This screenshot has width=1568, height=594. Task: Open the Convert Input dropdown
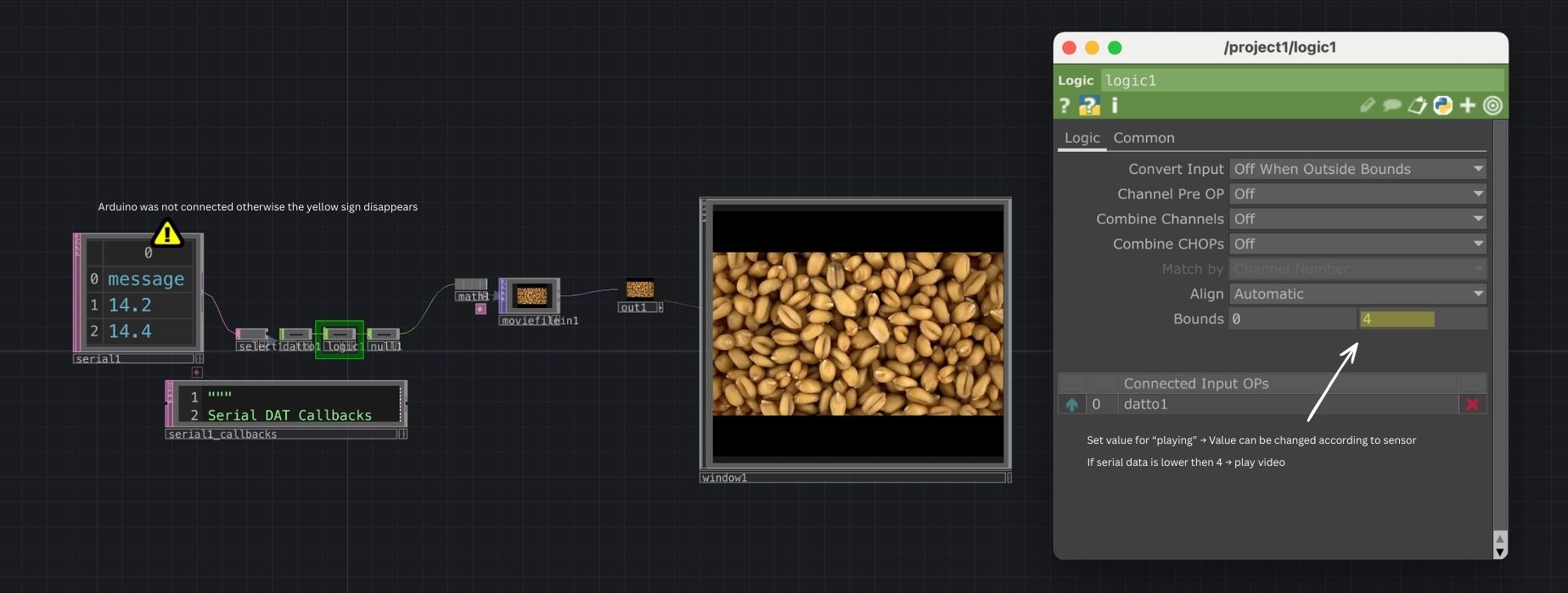tap(1357, 169)
